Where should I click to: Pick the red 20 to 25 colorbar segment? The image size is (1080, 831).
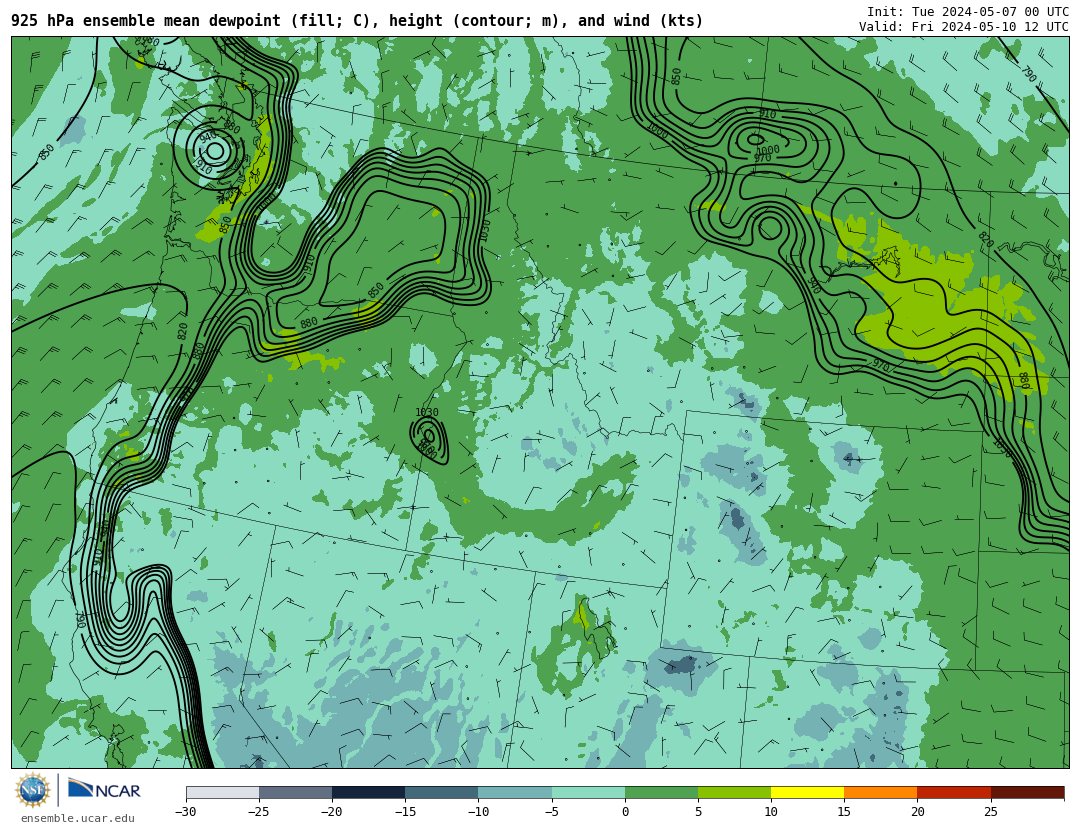coord(954,792)
